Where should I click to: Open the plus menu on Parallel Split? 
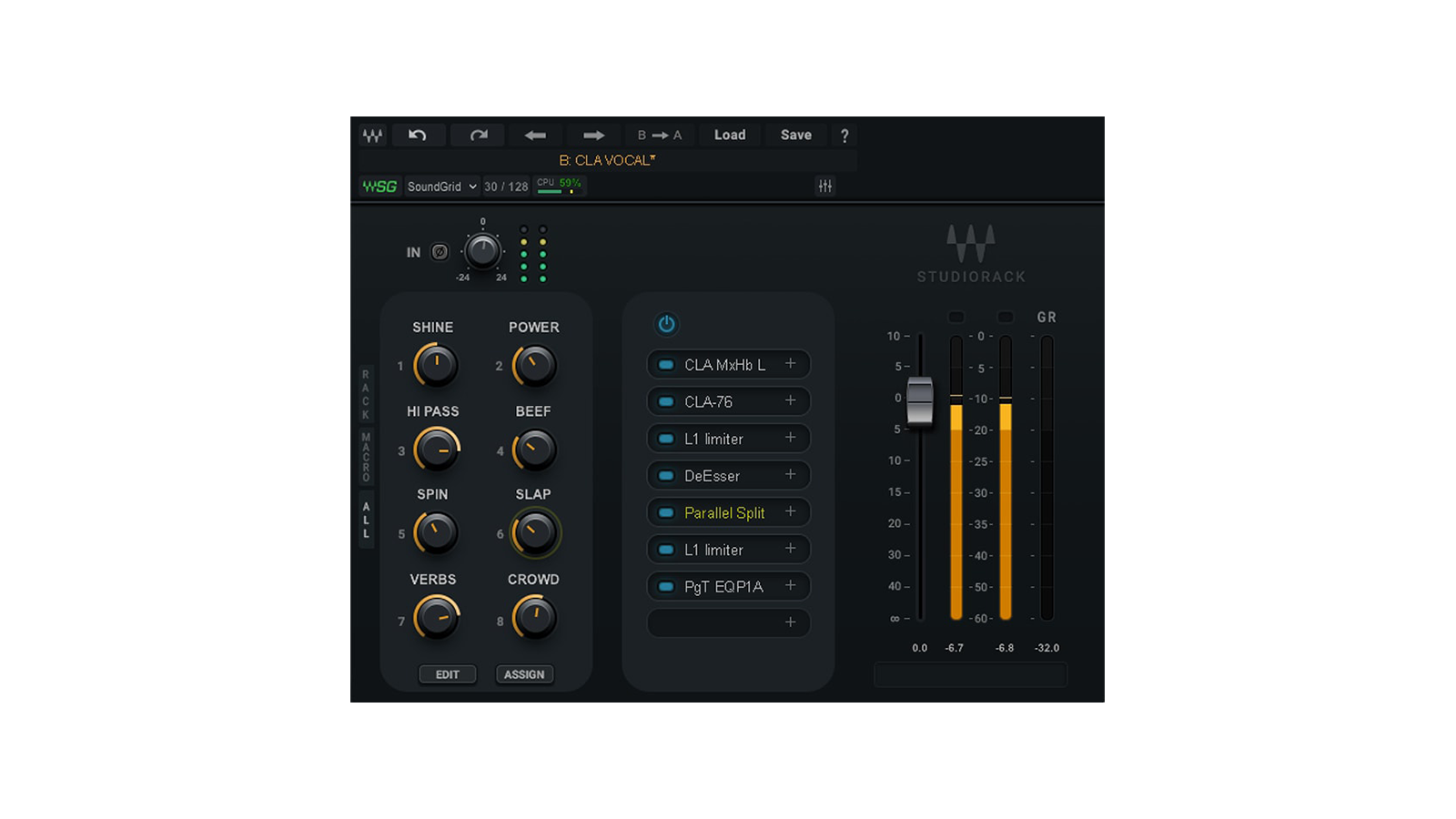(x=791, y=511)
